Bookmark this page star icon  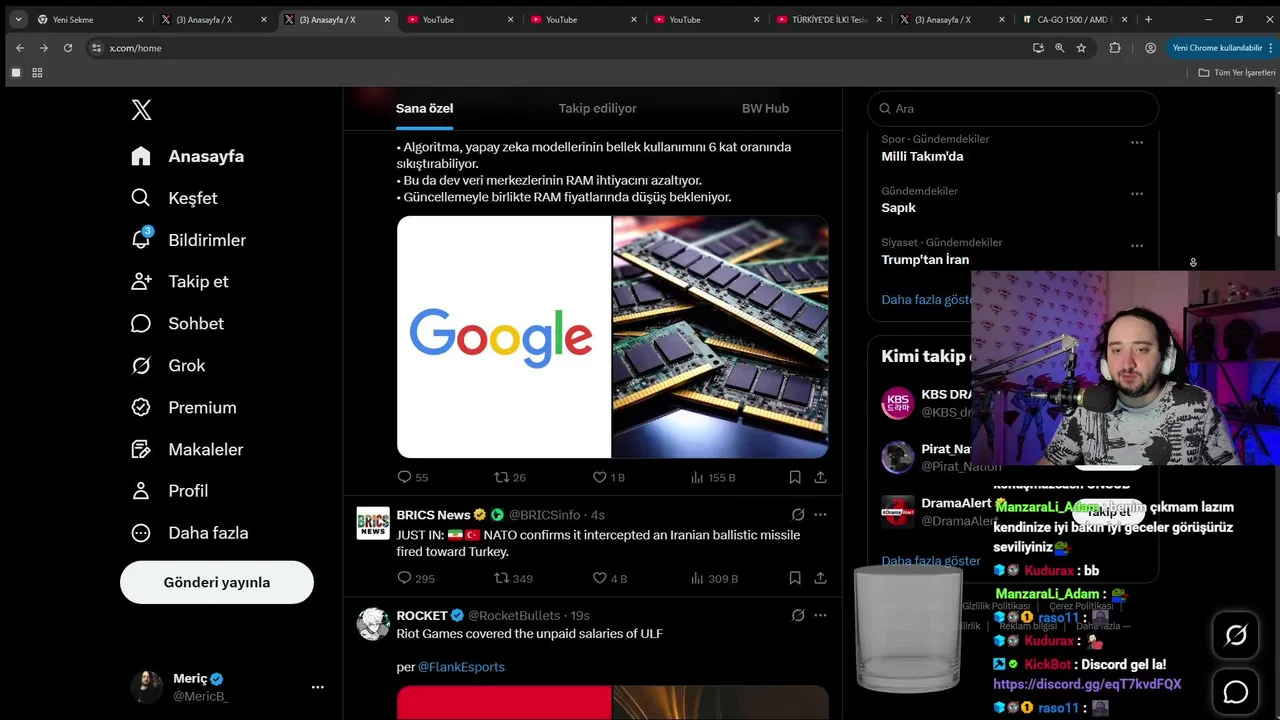click(1081, 48)
